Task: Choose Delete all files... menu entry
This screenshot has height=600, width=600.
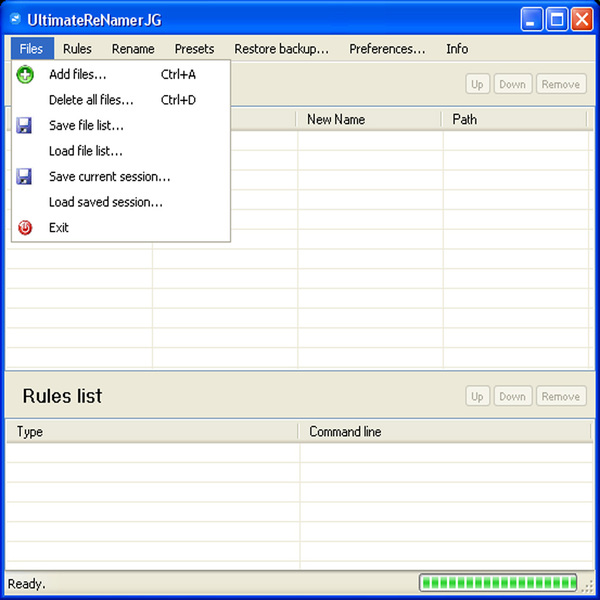Action: tap(121, 100)
